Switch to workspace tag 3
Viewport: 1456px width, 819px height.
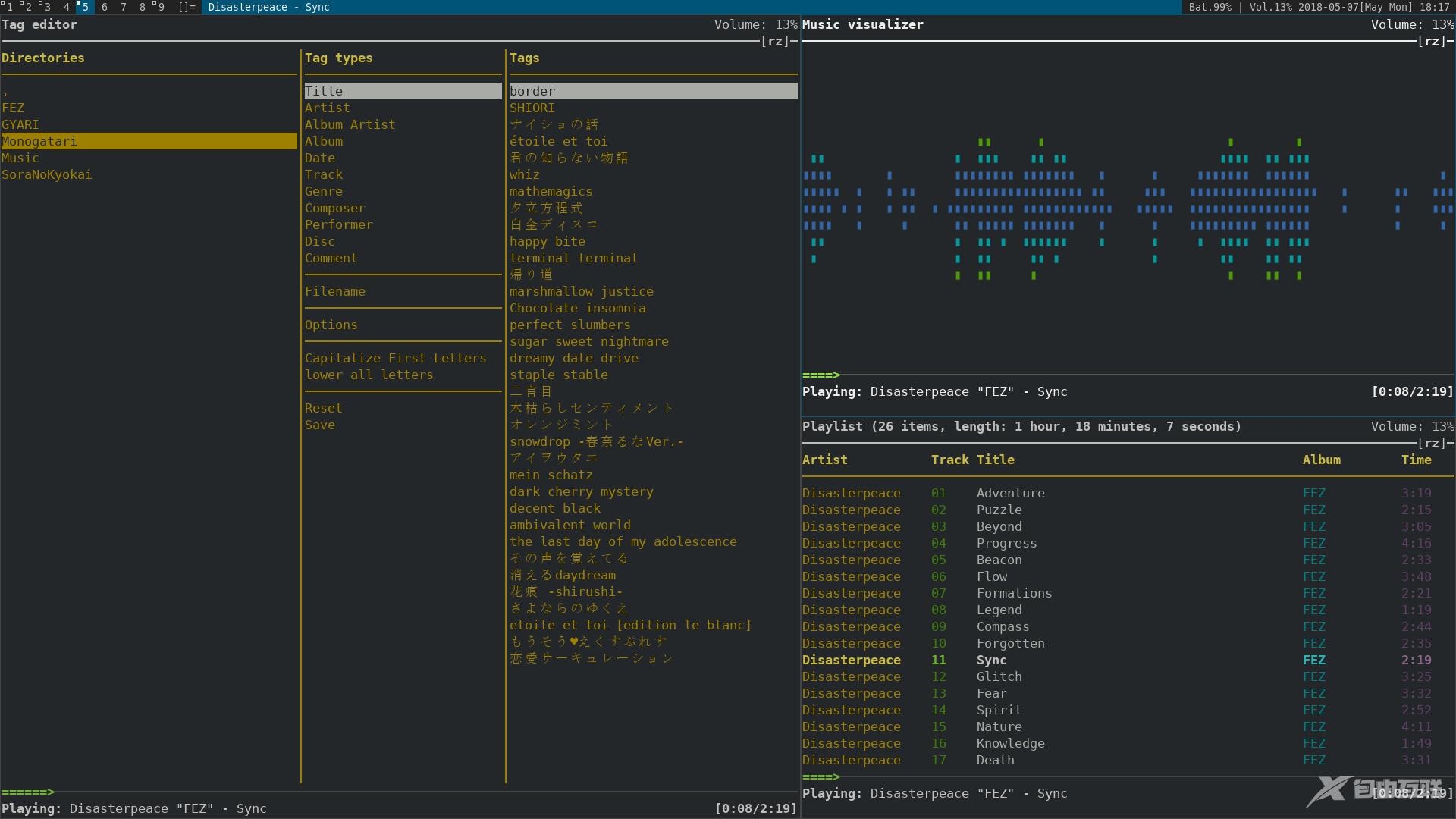(45, 7)
